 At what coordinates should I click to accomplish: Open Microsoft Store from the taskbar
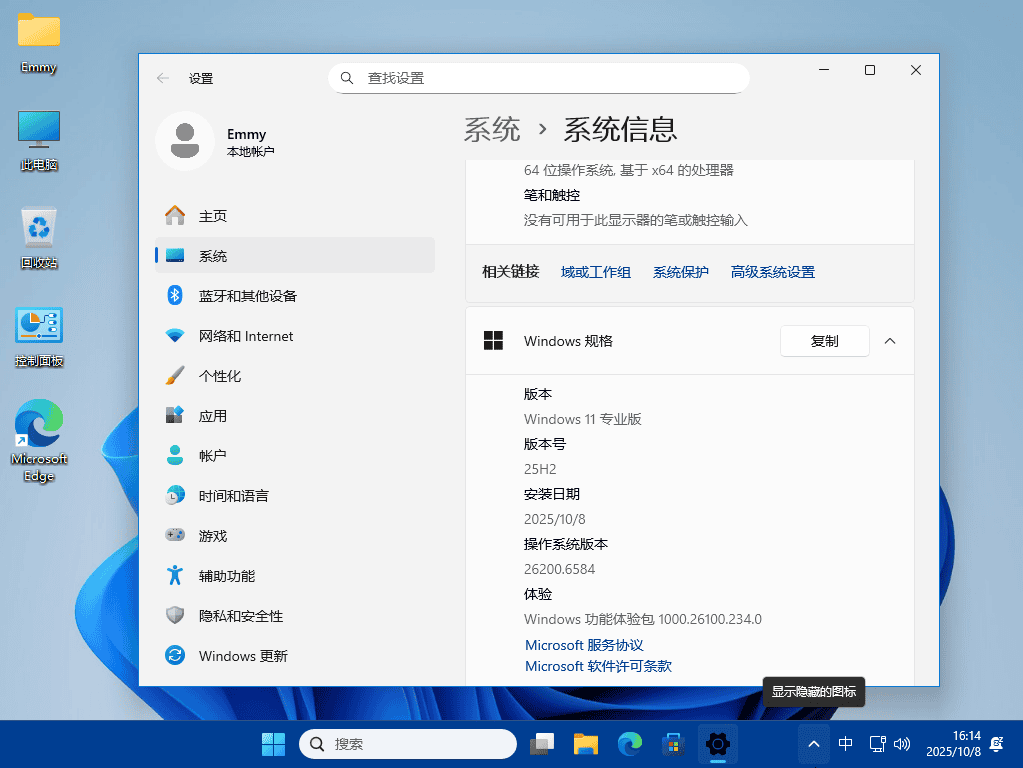672,744
